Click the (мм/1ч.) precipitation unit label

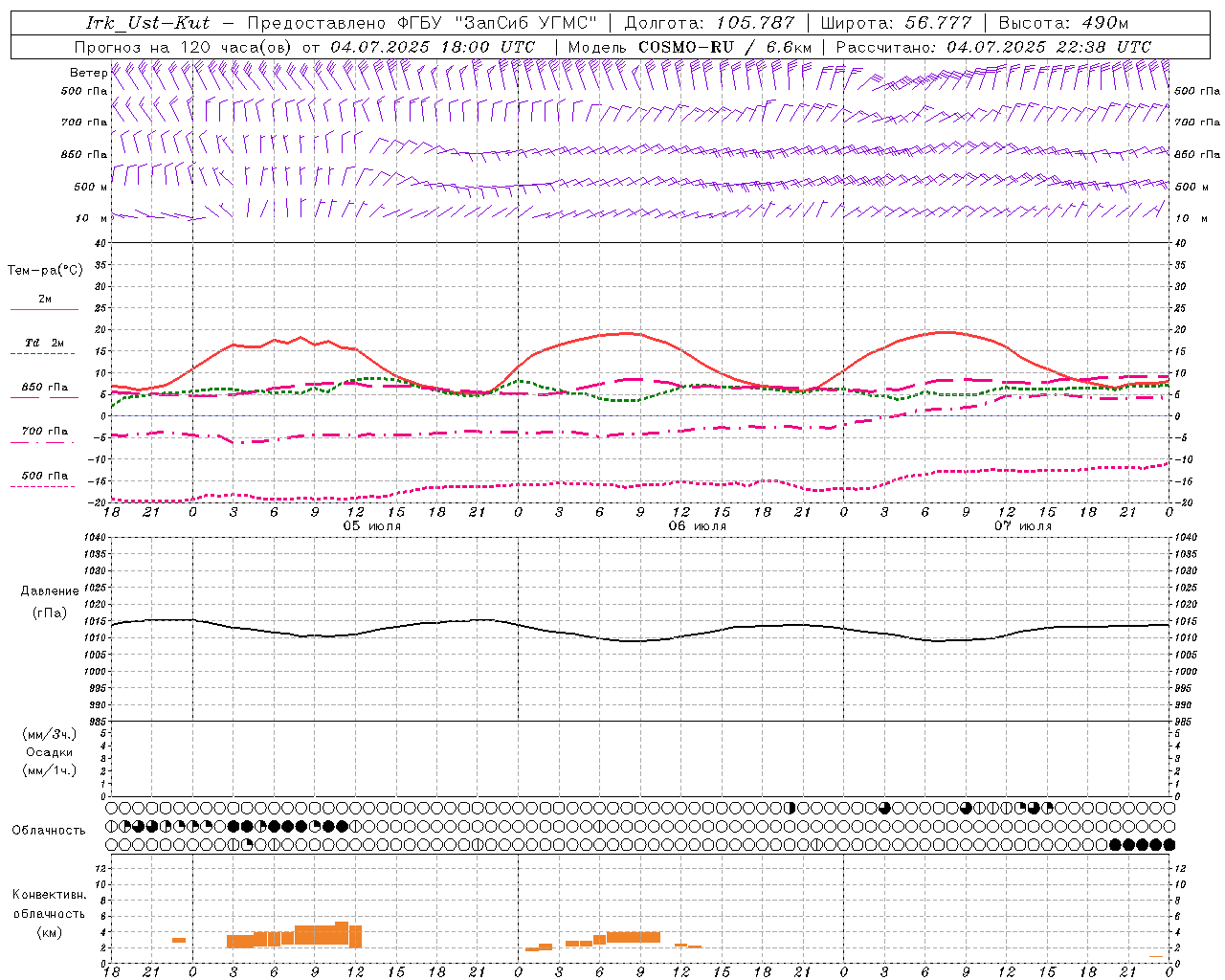pyautogui.click(x=50, y=770)
